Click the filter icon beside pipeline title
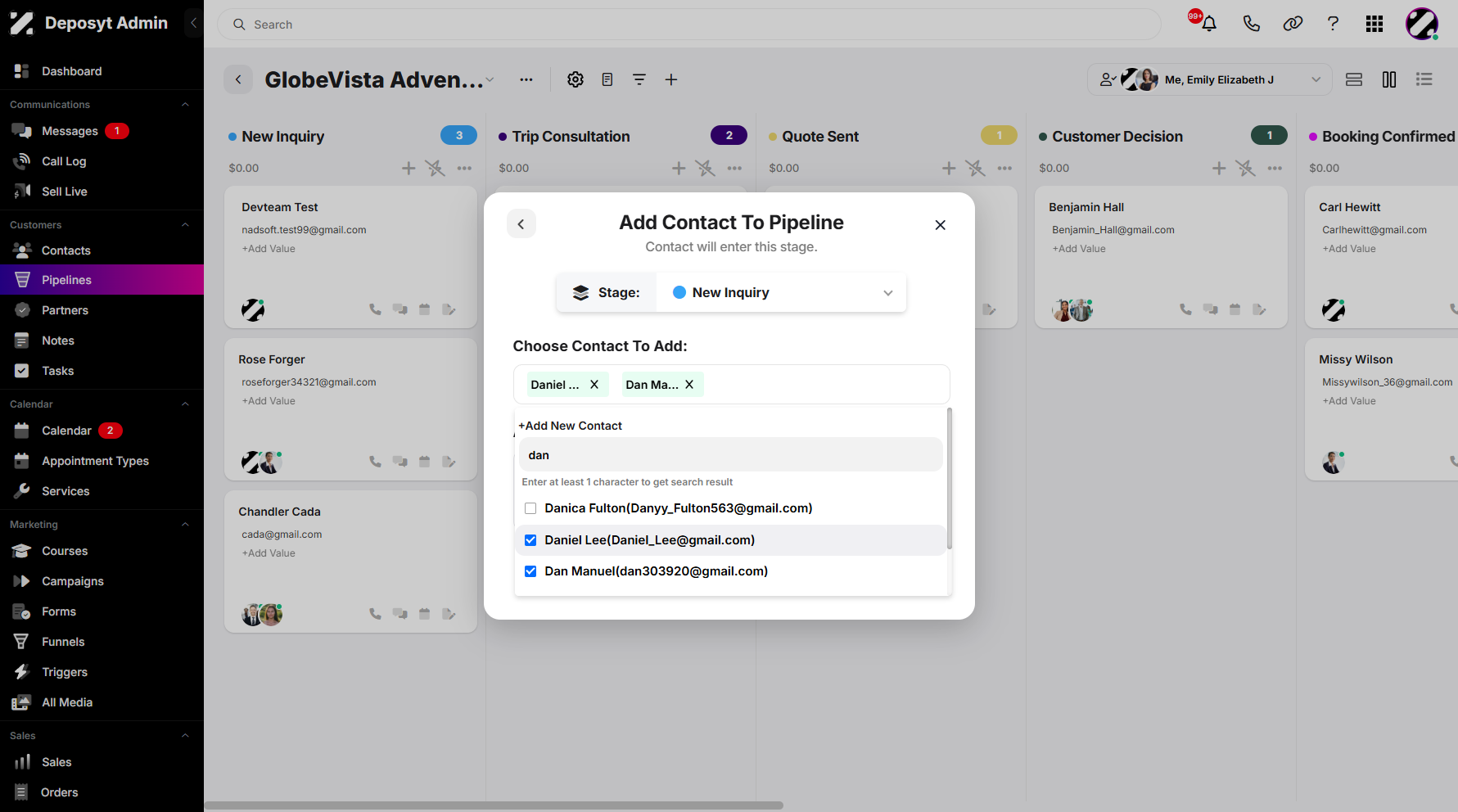Viewport: 1458px width, 812px height. (639, 79)
